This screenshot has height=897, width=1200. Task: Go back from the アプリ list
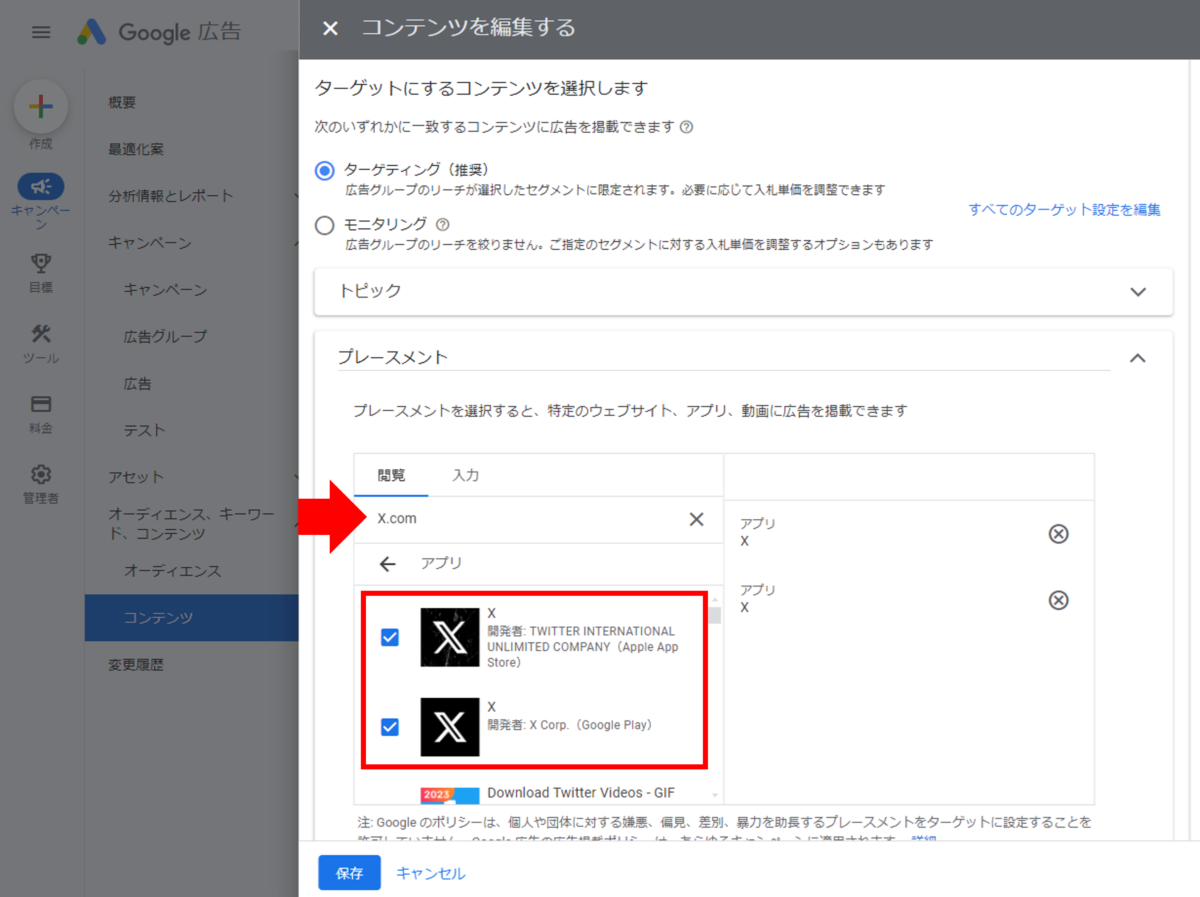[x=388, y=564]
